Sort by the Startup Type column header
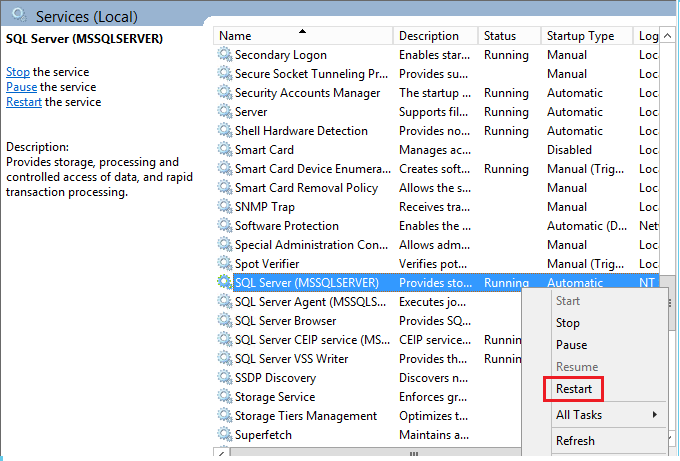The image size is (680, 461). (587, 36)
